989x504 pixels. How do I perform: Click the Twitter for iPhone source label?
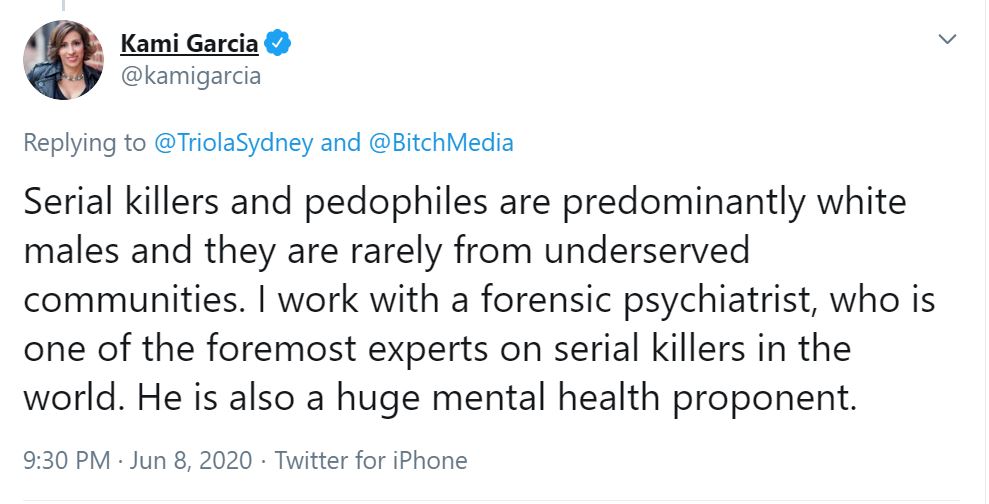[370, 460]
